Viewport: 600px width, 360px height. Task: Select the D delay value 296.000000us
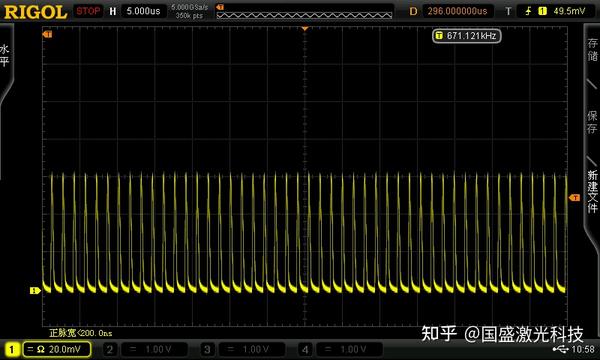[457, 11]
